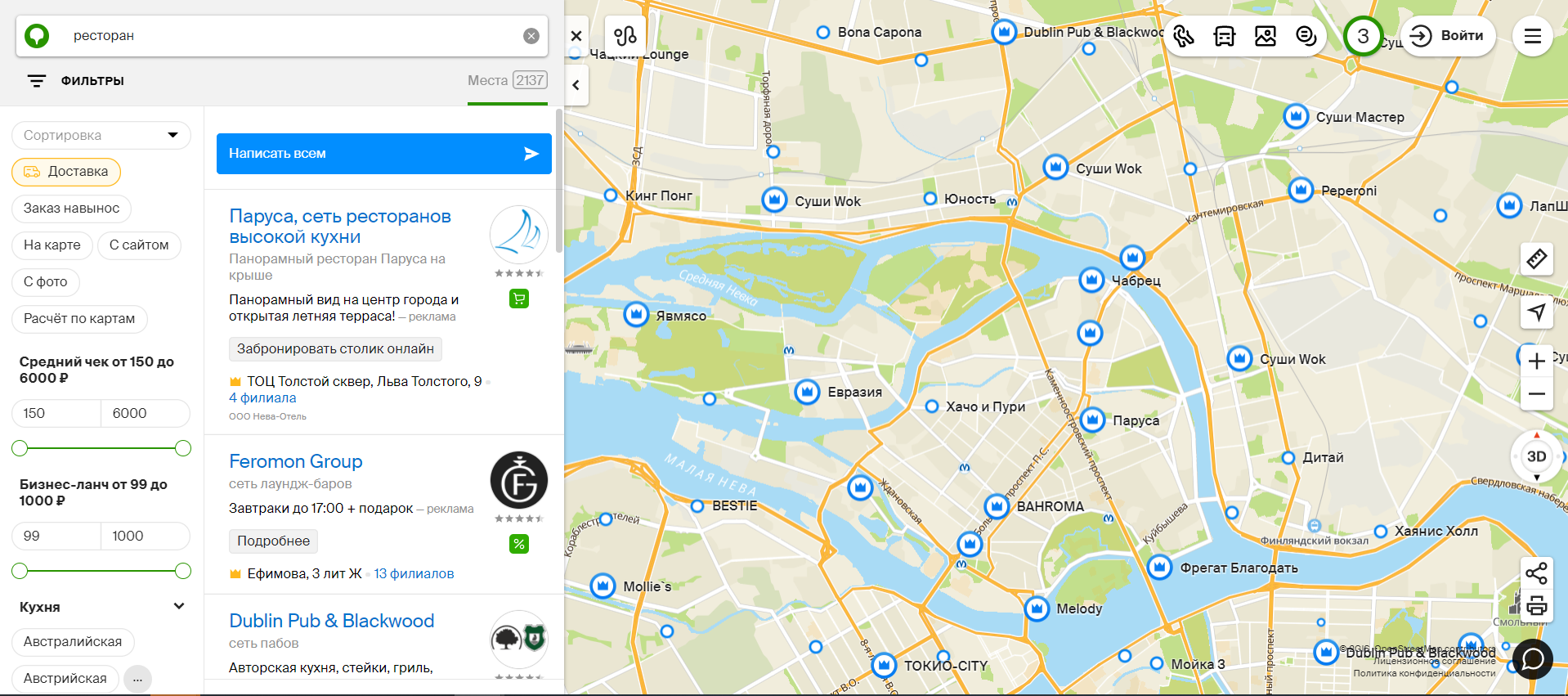Toggle the С фото filter chip
1568x696 pixels.
[x=46, y=282]
